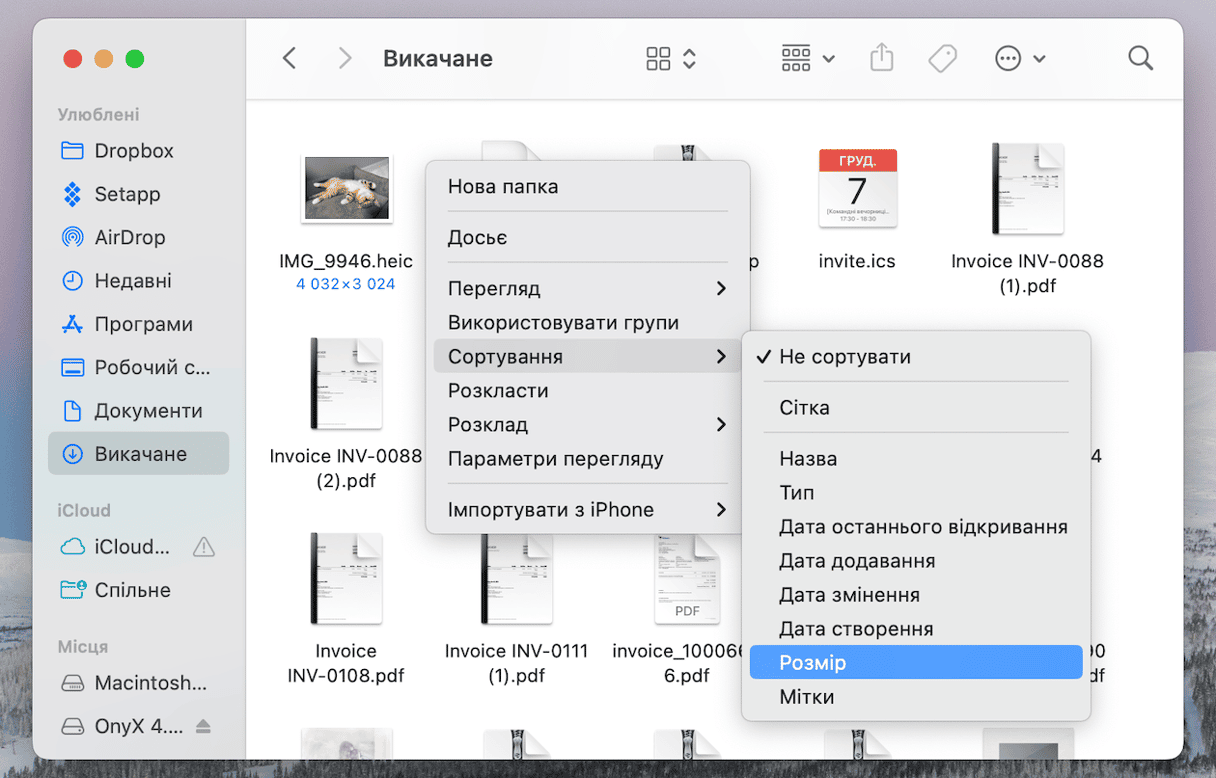Image resolution: width=1216 pixels, height=778 pixels.
Task: Sort by "Дата додавання"
Action: pyautogui.click(x=857, y=561)
